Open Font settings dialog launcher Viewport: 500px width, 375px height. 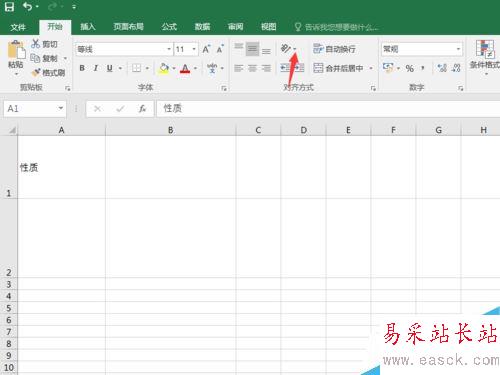224,88
